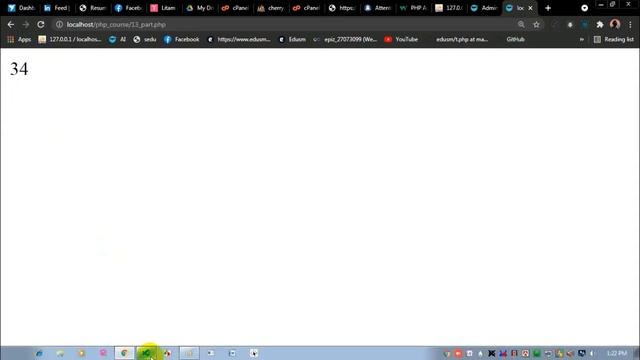Switch to the Facebook tab

(128, 8)
